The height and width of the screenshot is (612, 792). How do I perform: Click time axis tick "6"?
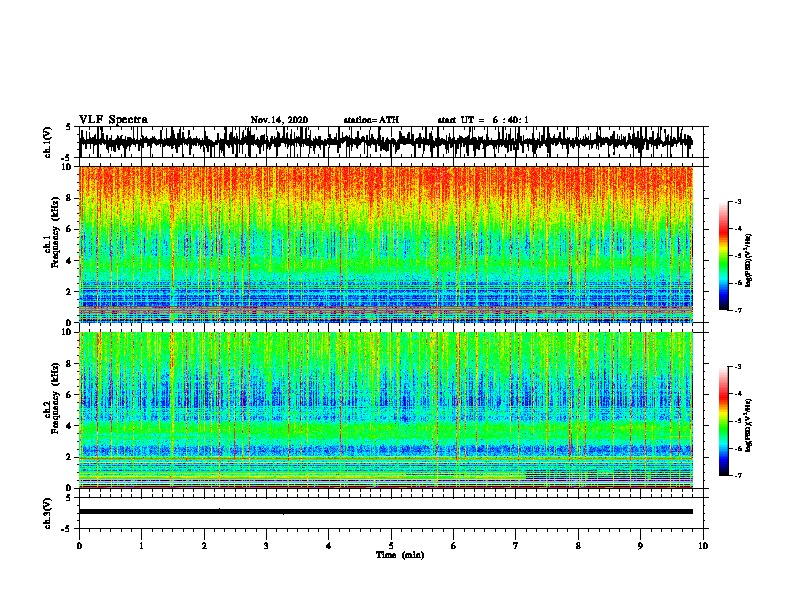(454, 545)
